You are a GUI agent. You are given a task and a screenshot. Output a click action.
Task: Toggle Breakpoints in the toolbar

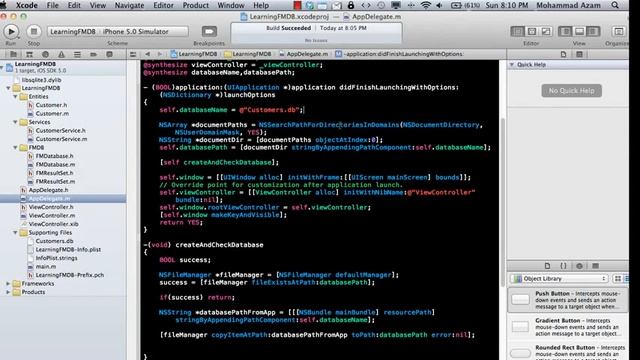[209, 31]
